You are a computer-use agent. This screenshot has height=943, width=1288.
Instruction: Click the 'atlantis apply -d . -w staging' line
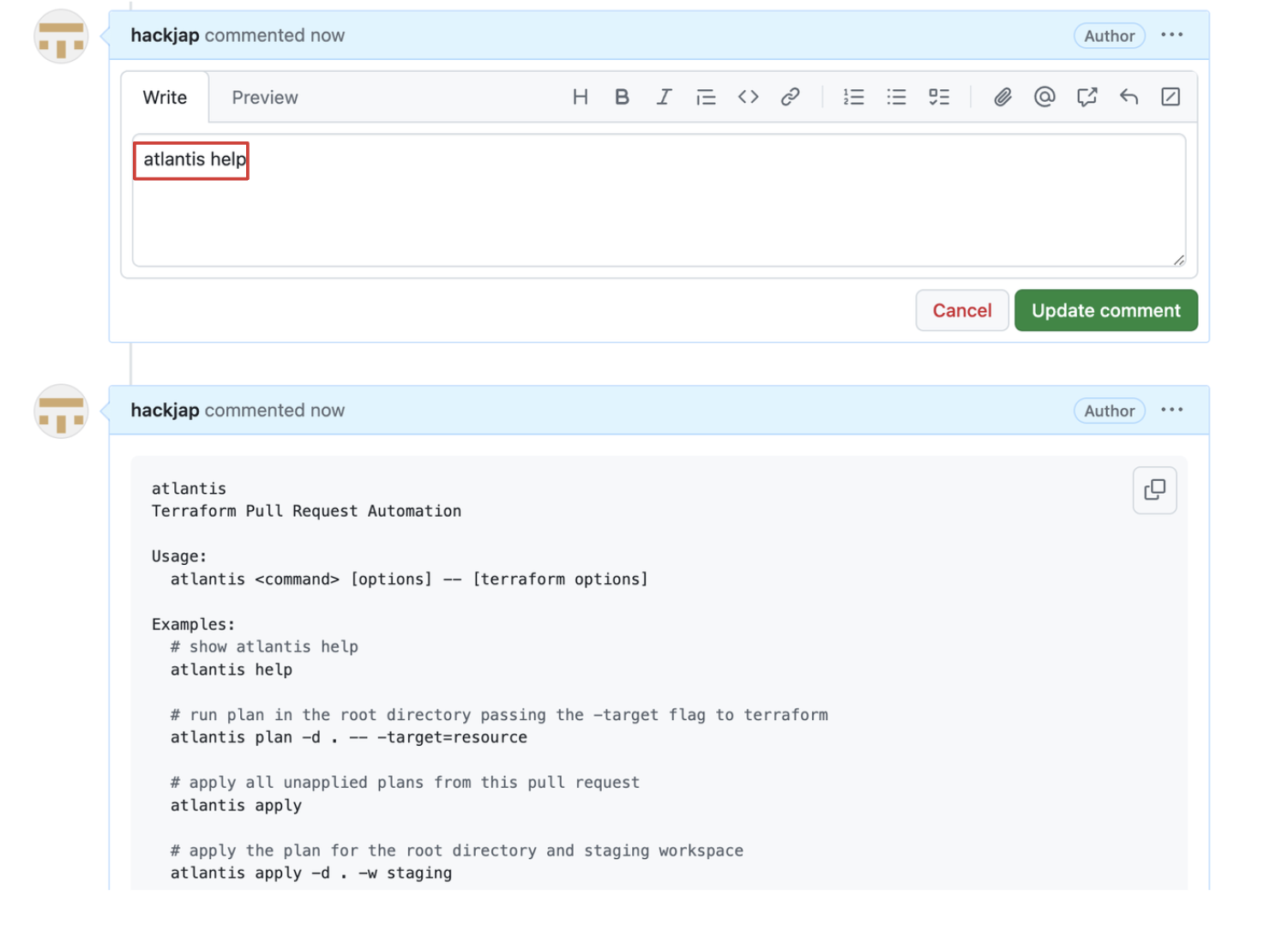pyautogui.click(x=311, y=873)
